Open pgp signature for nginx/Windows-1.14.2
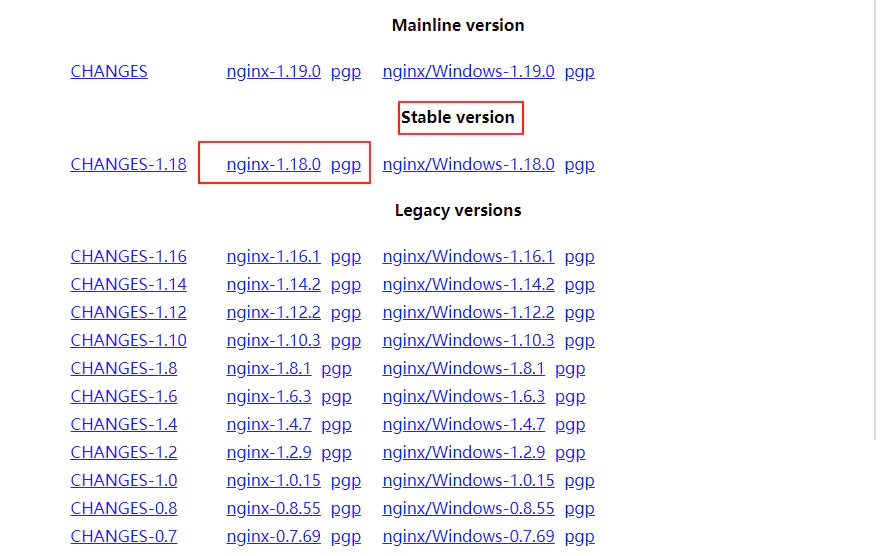The width and height of the screenshot is (880, 556). pyautogui.click(x=579, y=286)
